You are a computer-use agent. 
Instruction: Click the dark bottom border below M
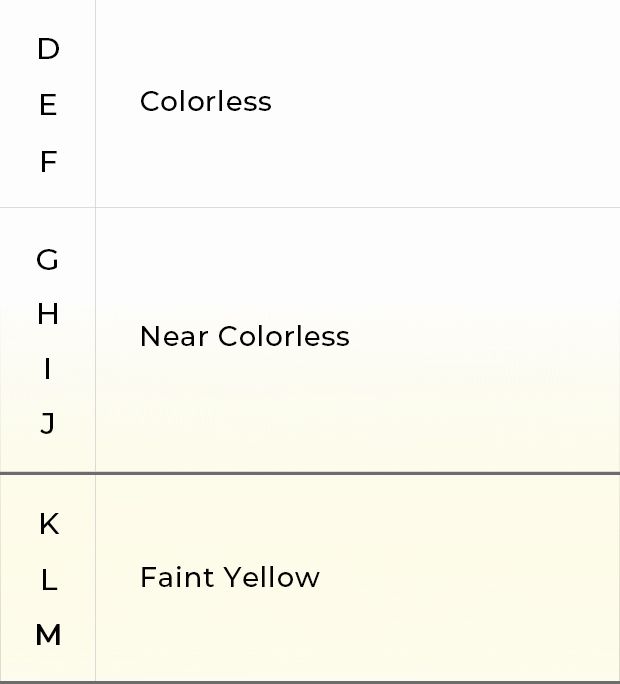310,682
